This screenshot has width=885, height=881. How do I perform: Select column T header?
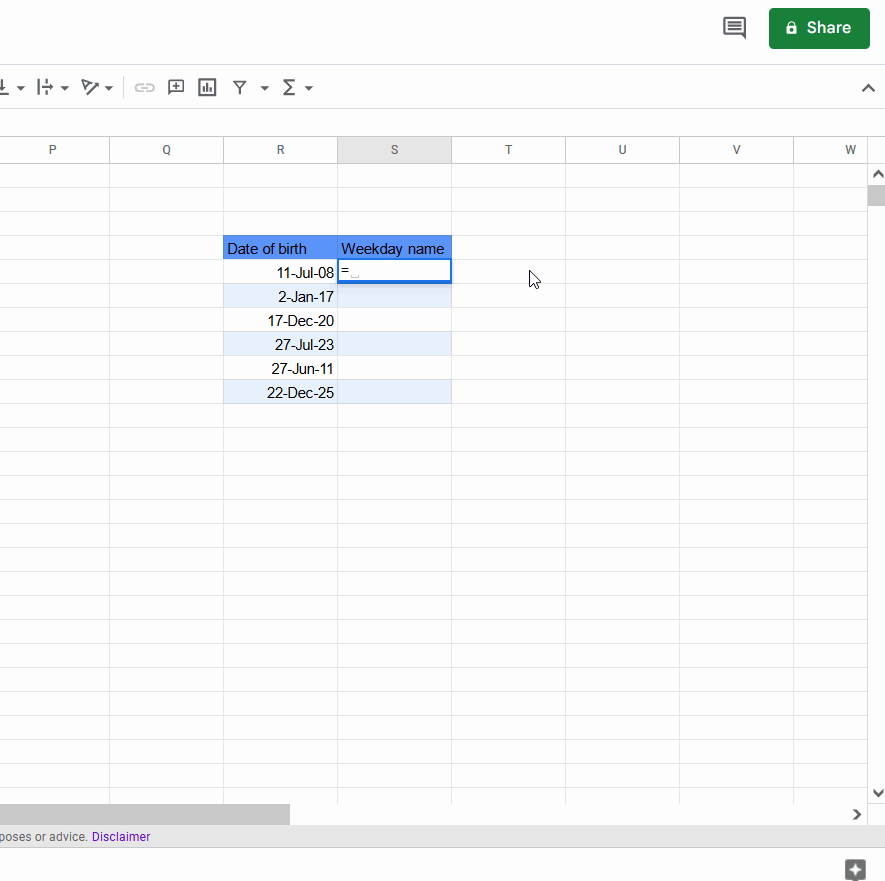pos(508,150)
